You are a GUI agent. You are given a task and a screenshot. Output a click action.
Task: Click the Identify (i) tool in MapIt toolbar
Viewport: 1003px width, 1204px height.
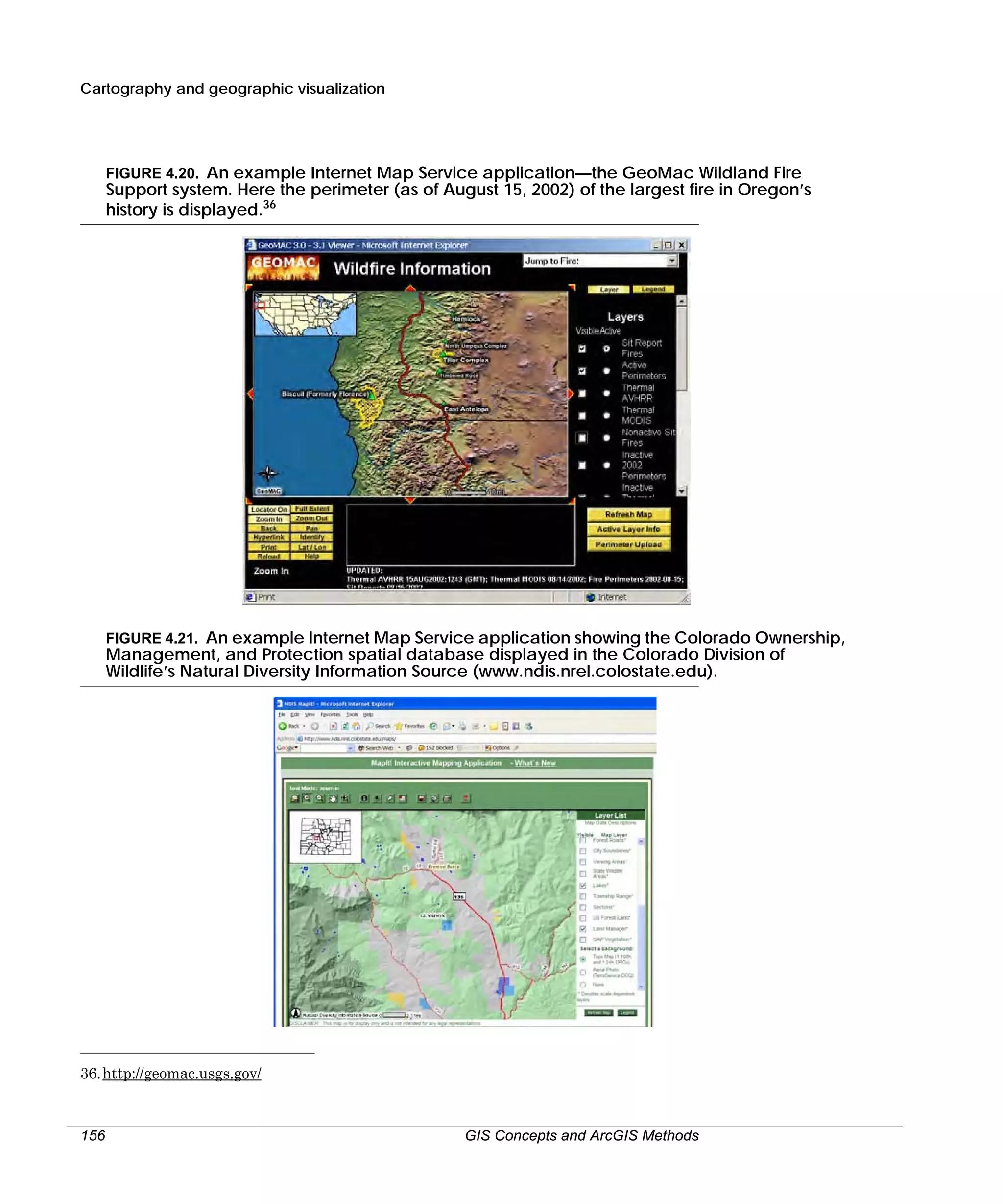click(364, 798)
